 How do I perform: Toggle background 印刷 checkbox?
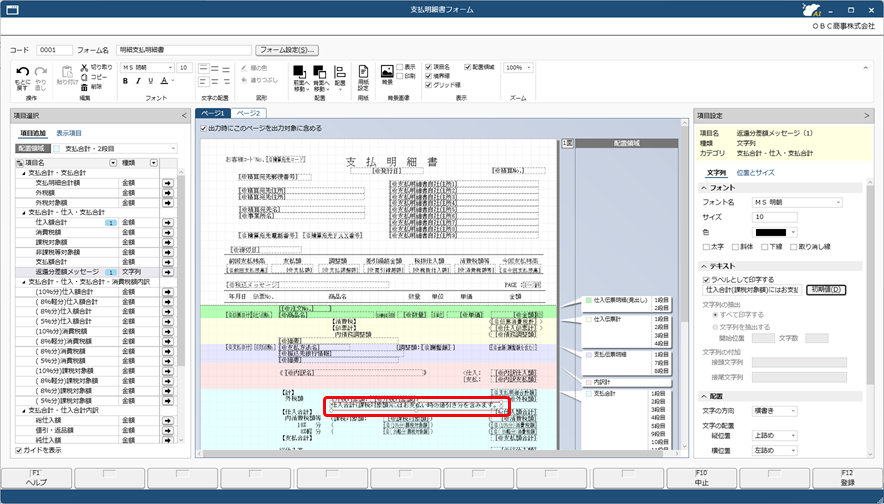pyautogui.click(x=400, y=76)
